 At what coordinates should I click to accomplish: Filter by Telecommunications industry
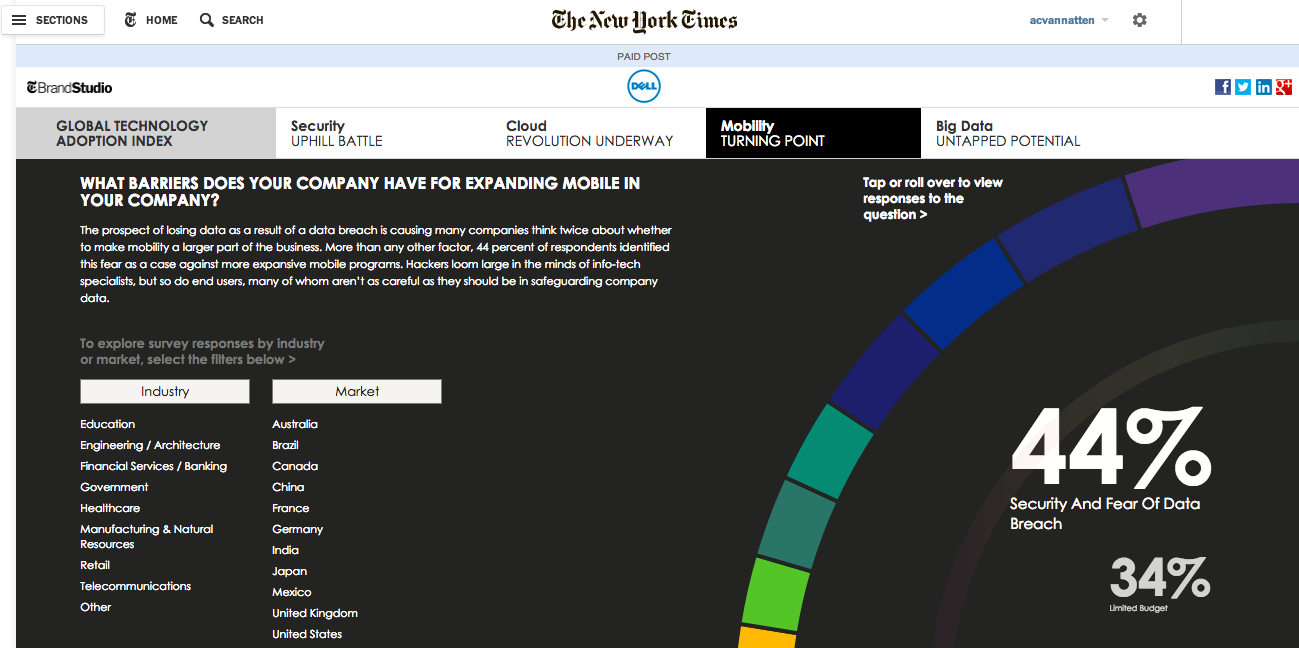[136, 586]
